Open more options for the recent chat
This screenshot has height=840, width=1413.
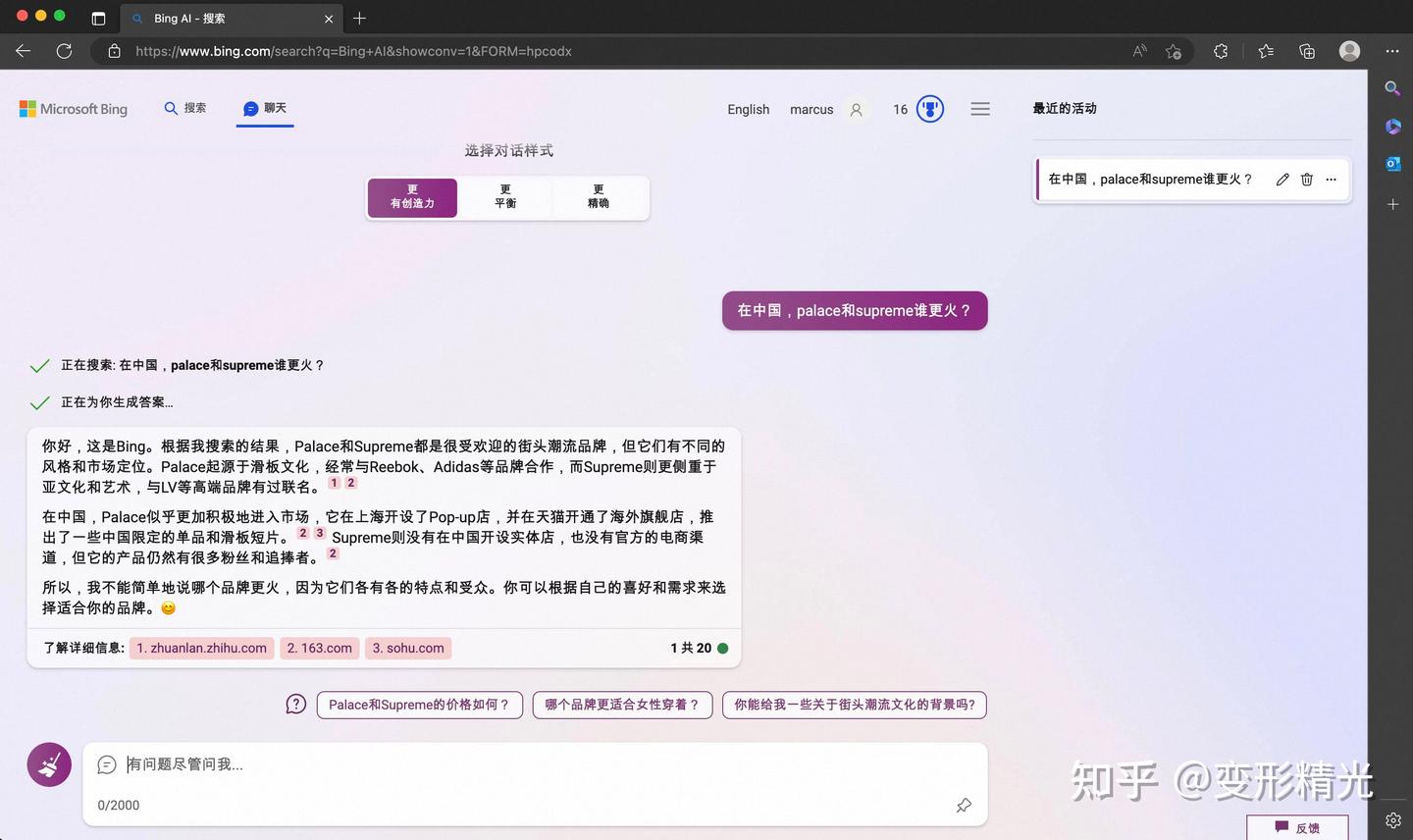1332,180
